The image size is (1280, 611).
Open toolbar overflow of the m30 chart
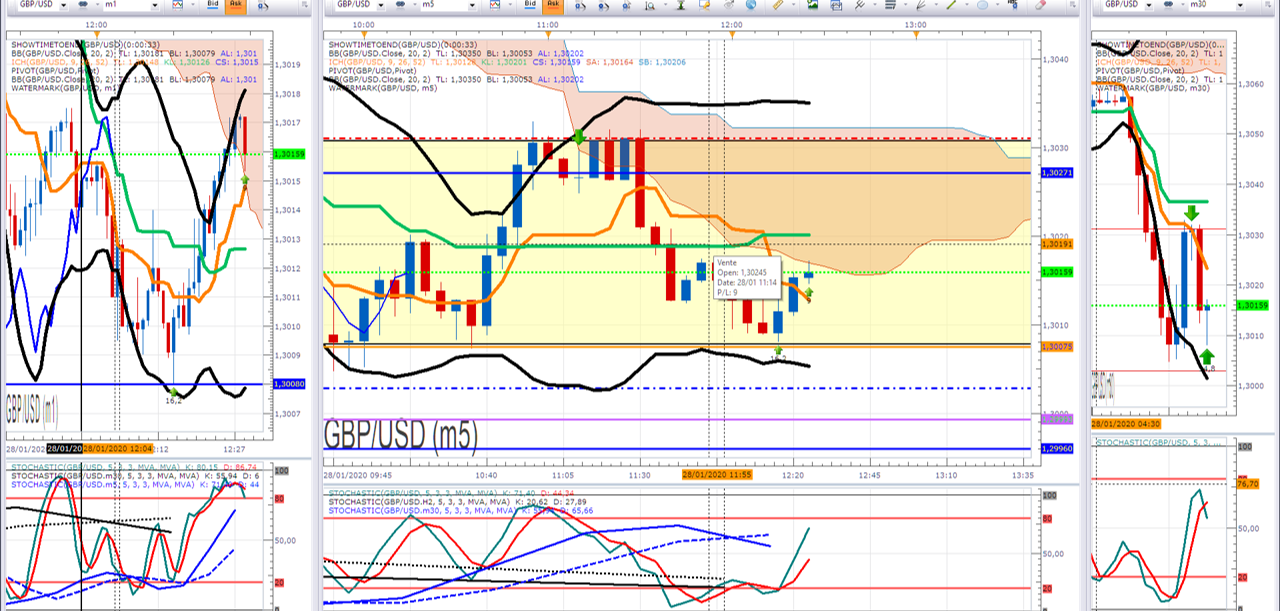[1268, 5]
